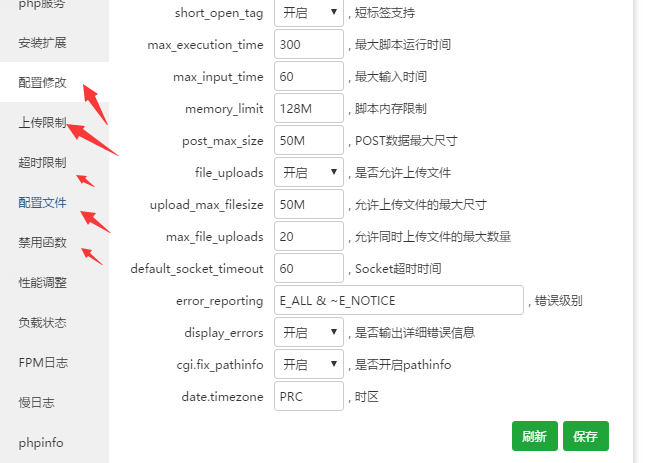The image size is (661, 463).
Task: Click the max_execution_time input field
Action: (x=308, y=45)
